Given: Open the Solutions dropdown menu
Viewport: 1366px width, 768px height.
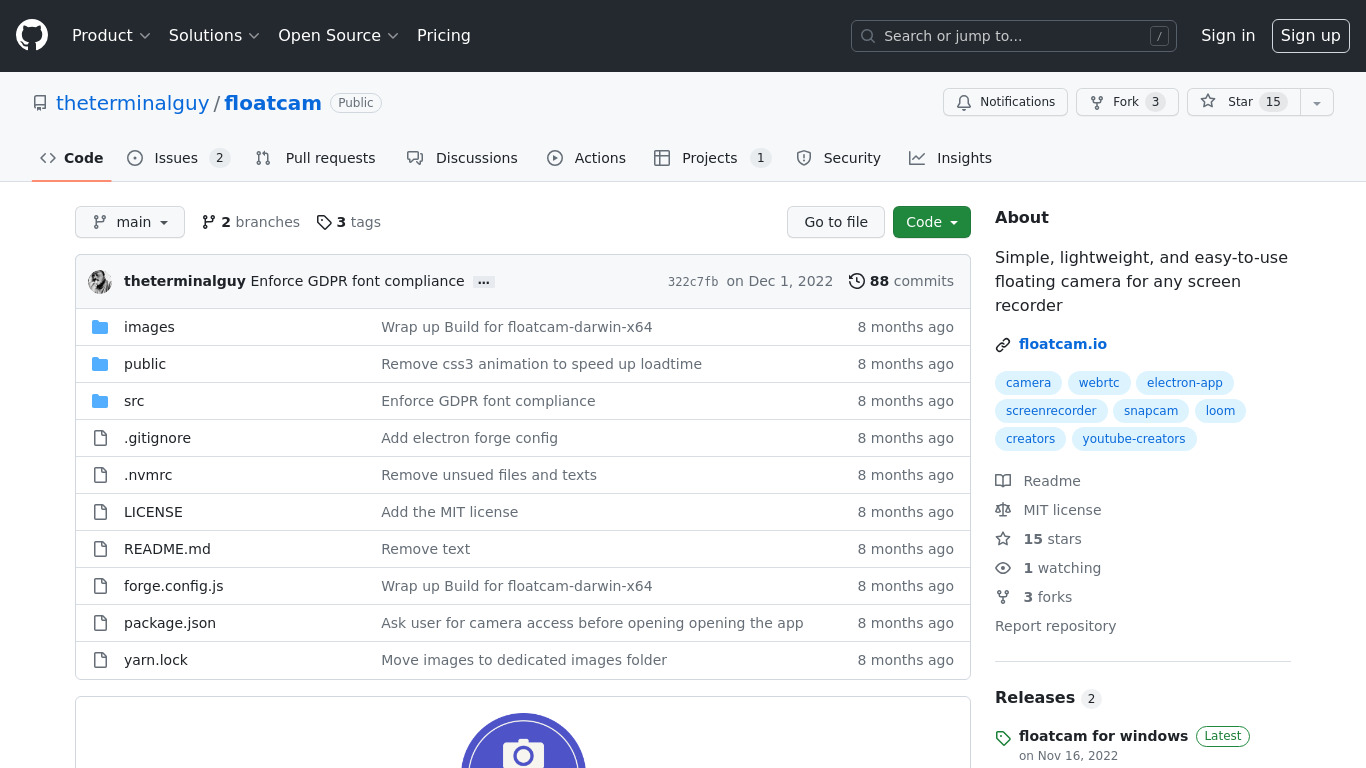Looking at the screenshot, I should pyautogui.click(x=214, y=35).
